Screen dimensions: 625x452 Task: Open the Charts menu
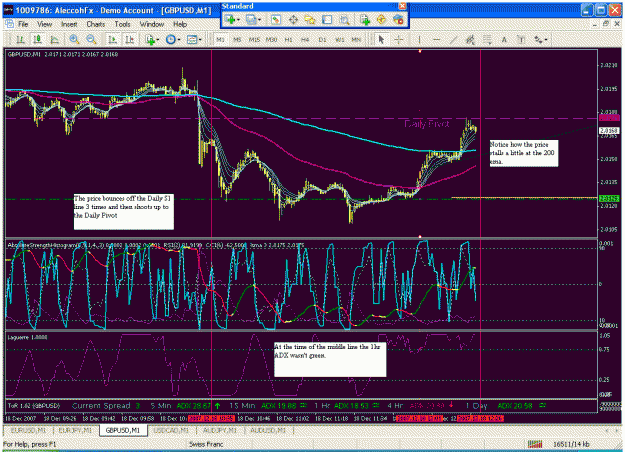(96, 24)
